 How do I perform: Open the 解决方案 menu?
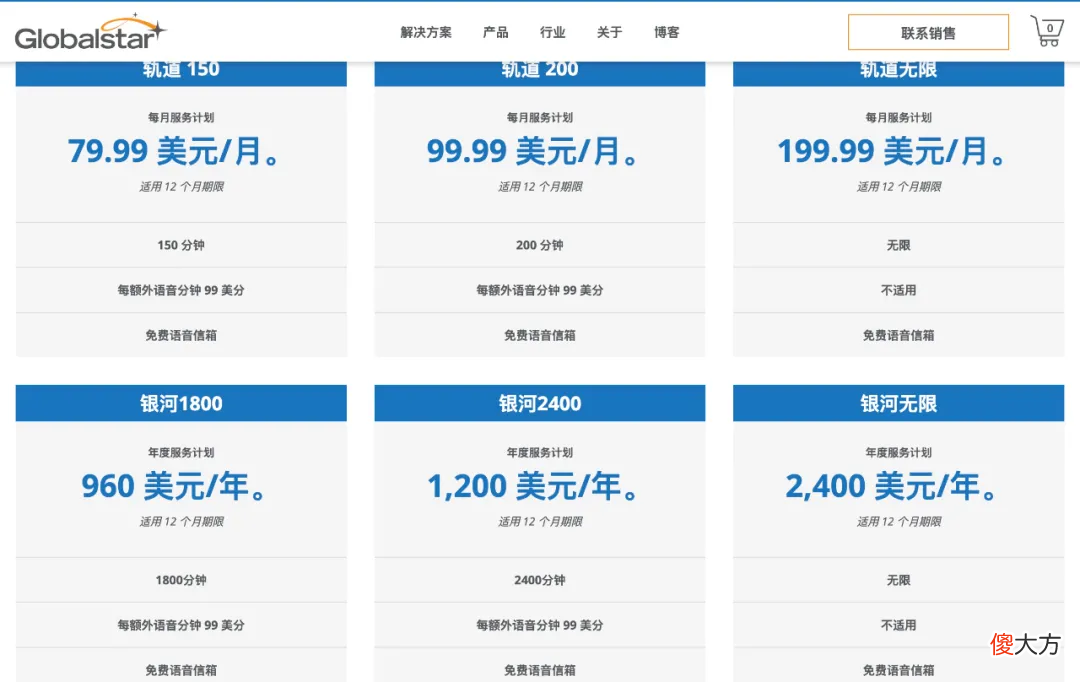tap(426, 32)
